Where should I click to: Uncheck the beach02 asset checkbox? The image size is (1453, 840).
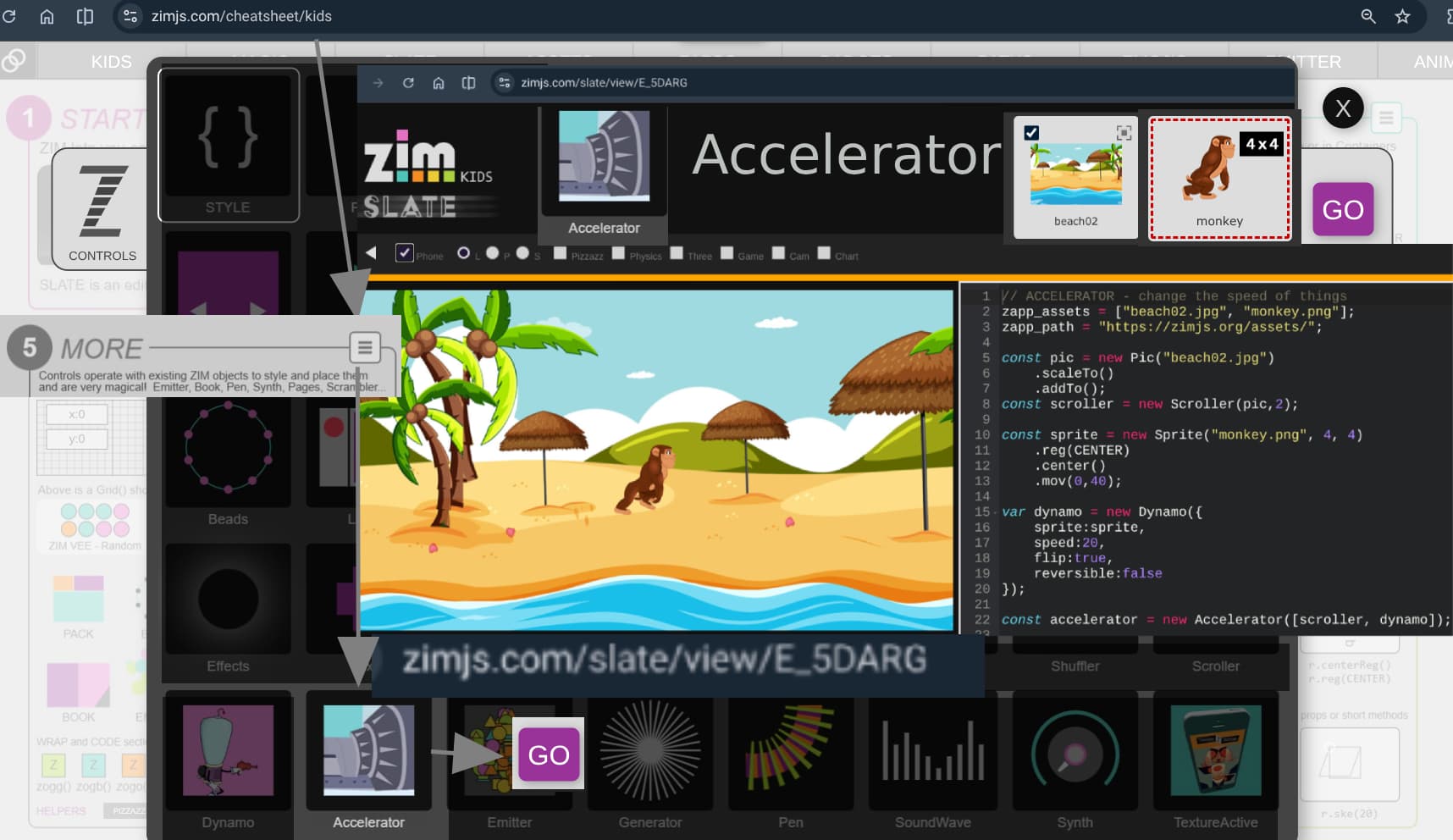(x=1031, y=133)
